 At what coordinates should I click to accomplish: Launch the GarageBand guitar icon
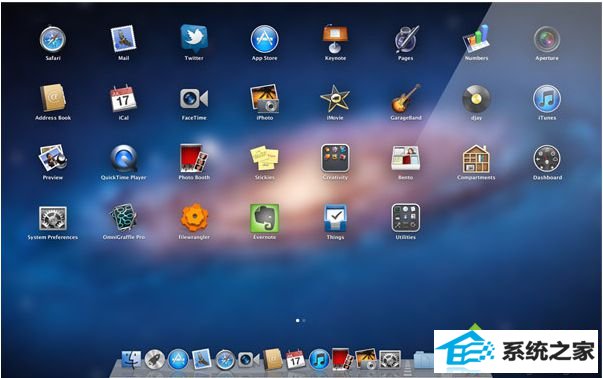click(406, 98)
